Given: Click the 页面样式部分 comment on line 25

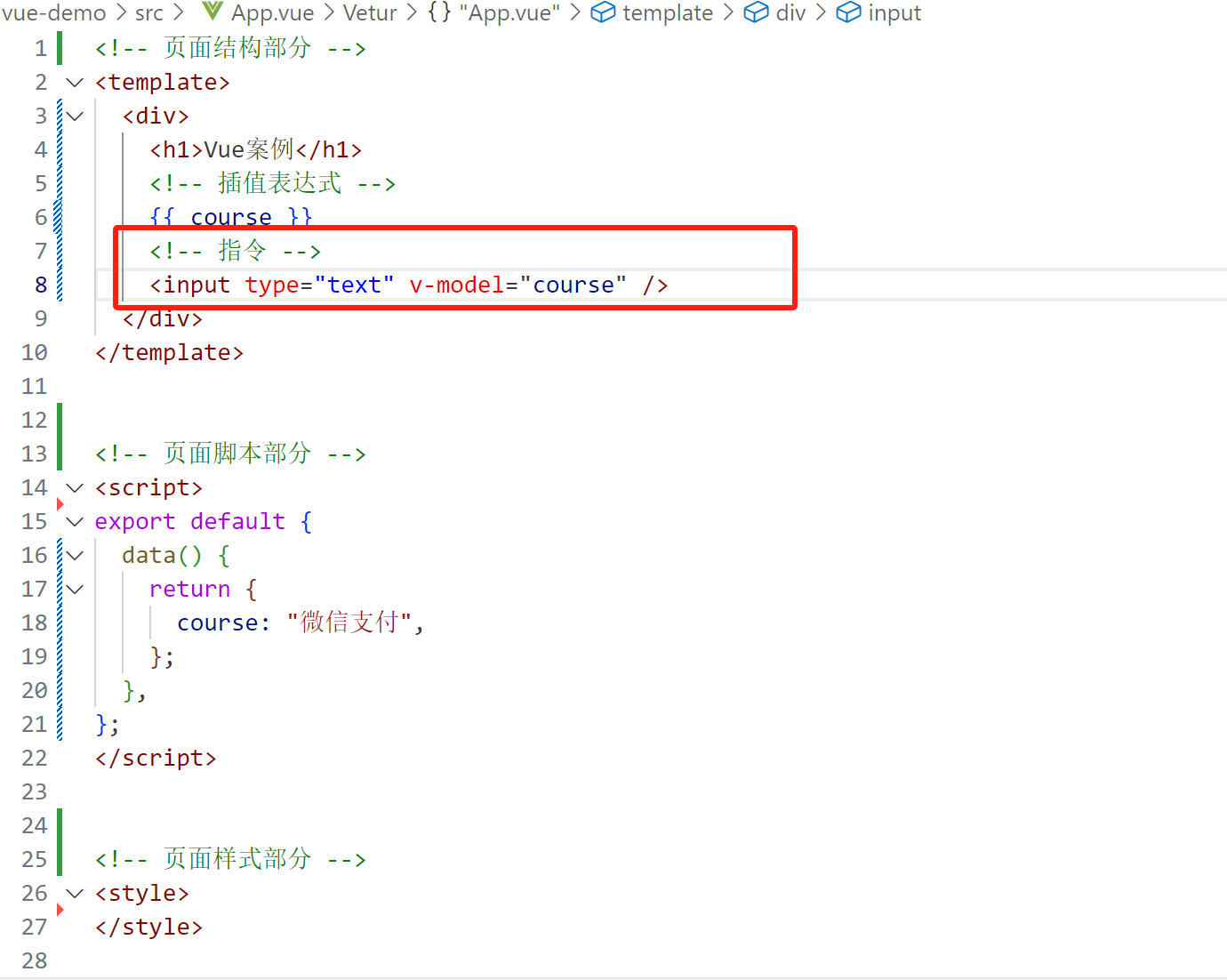Looking at the screenshot, I should point(230,859).
